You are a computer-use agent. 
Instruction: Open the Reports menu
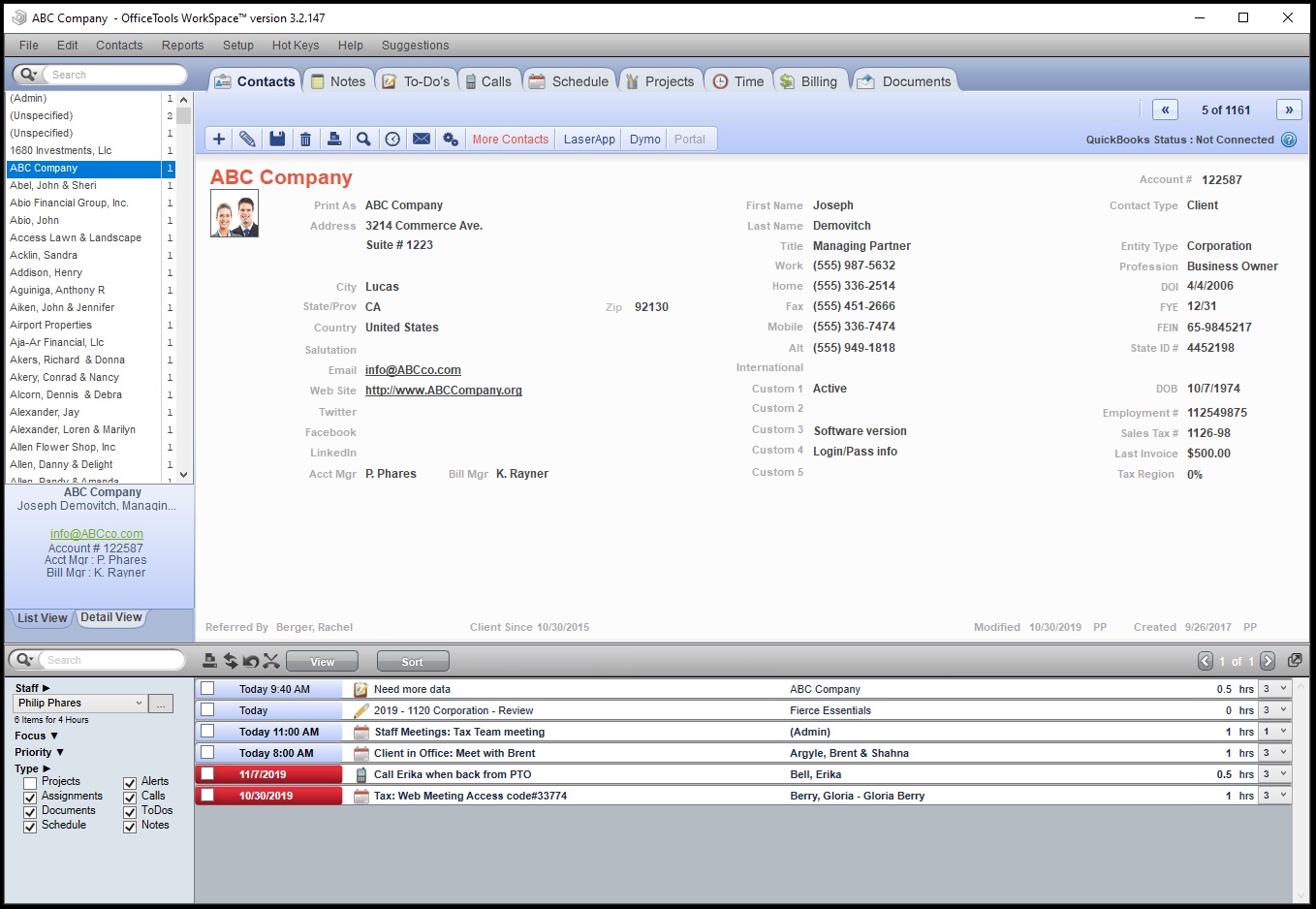click(x=182, y=46)
